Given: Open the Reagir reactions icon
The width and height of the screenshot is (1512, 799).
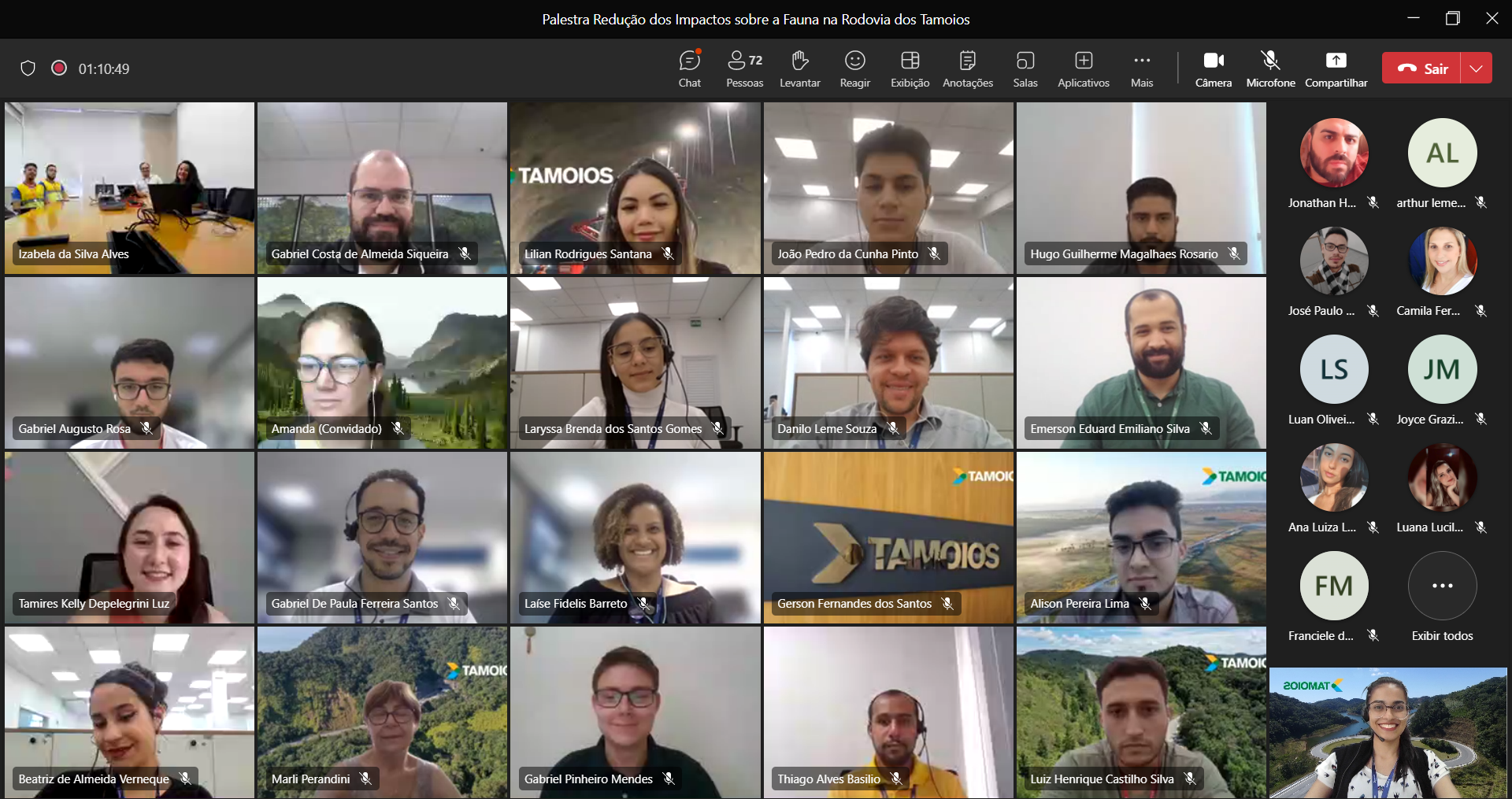Looking at the screenshot, I should pos(854,68).
